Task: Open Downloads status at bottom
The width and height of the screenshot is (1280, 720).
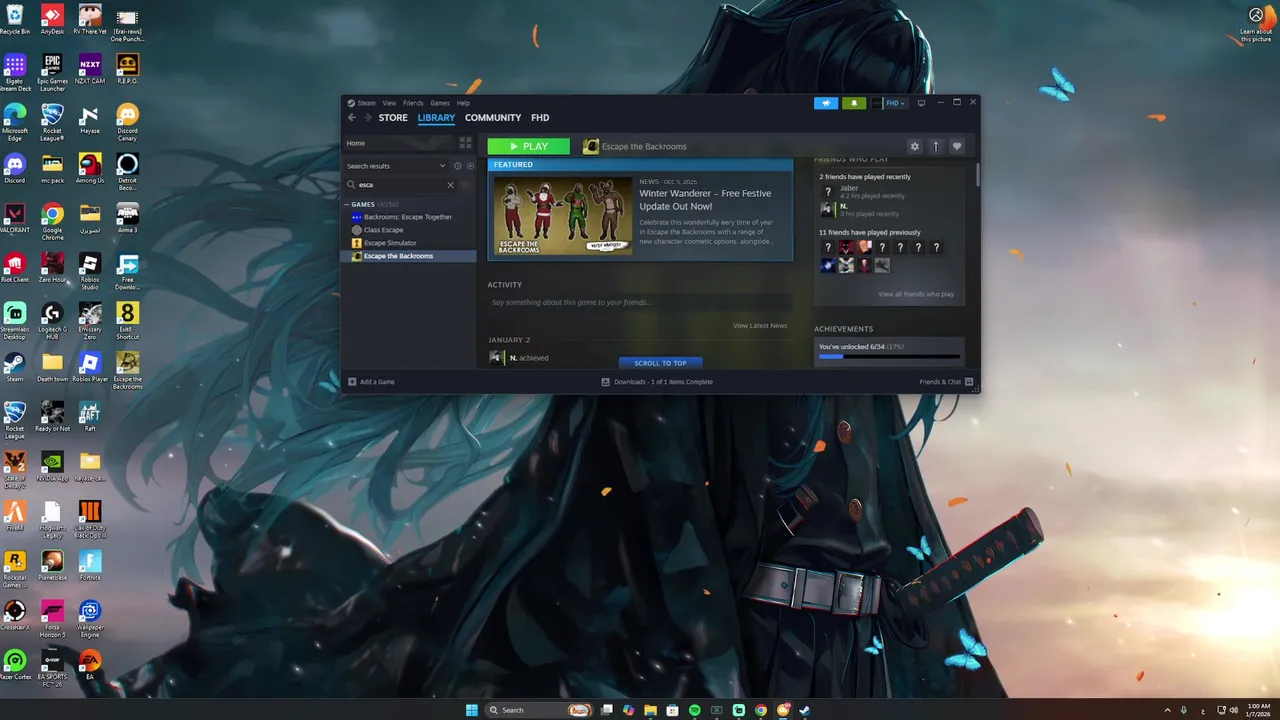Action: pyautogui.click(x=657, y=382)
